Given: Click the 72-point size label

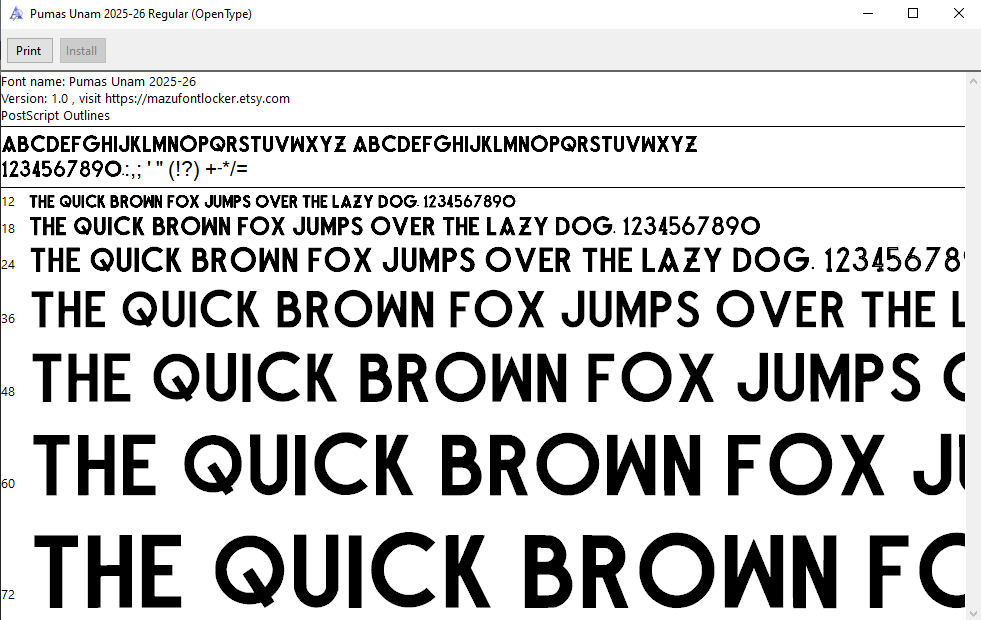Looking at the screenshot, I should [8, 595].
